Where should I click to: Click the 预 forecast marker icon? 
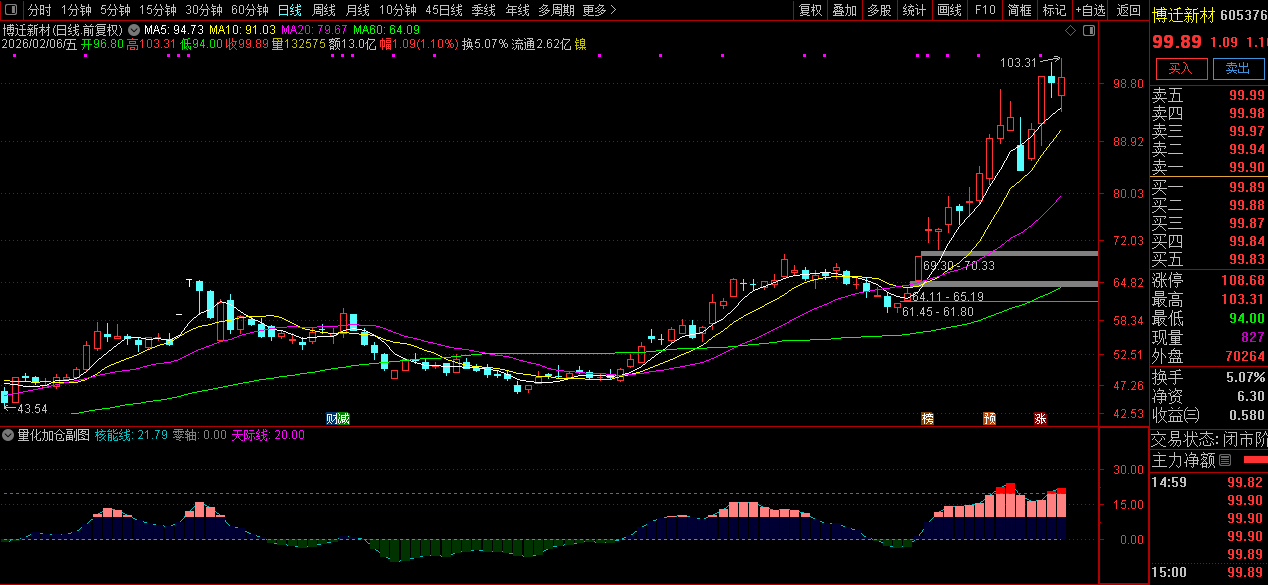click(x=989, y=418)
